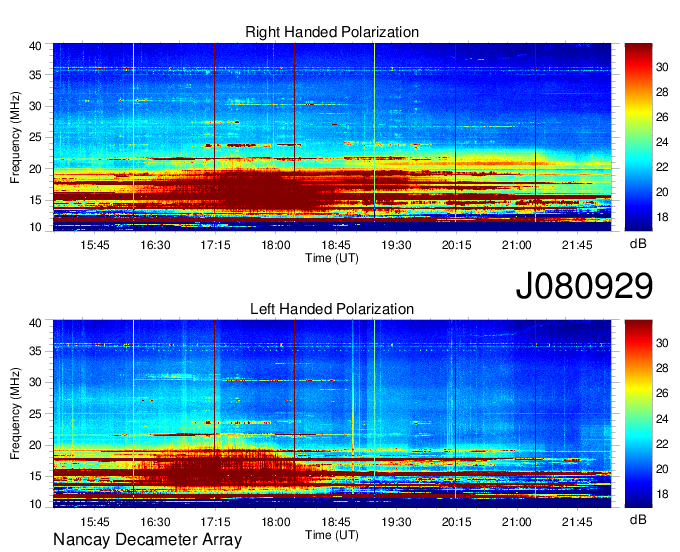
Task: Click the Left Handed plot's color scale bar
Action: (x=638, y=414)
